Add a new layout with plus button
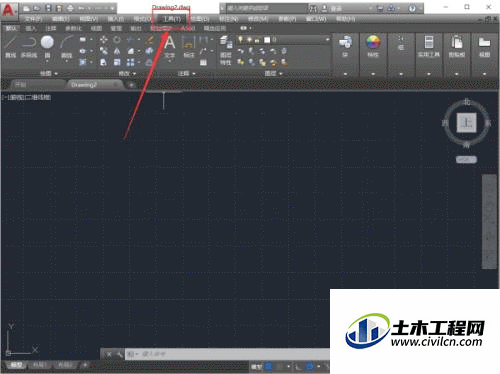The height and width of the screenshot is (374, 500). pos(85,365)
